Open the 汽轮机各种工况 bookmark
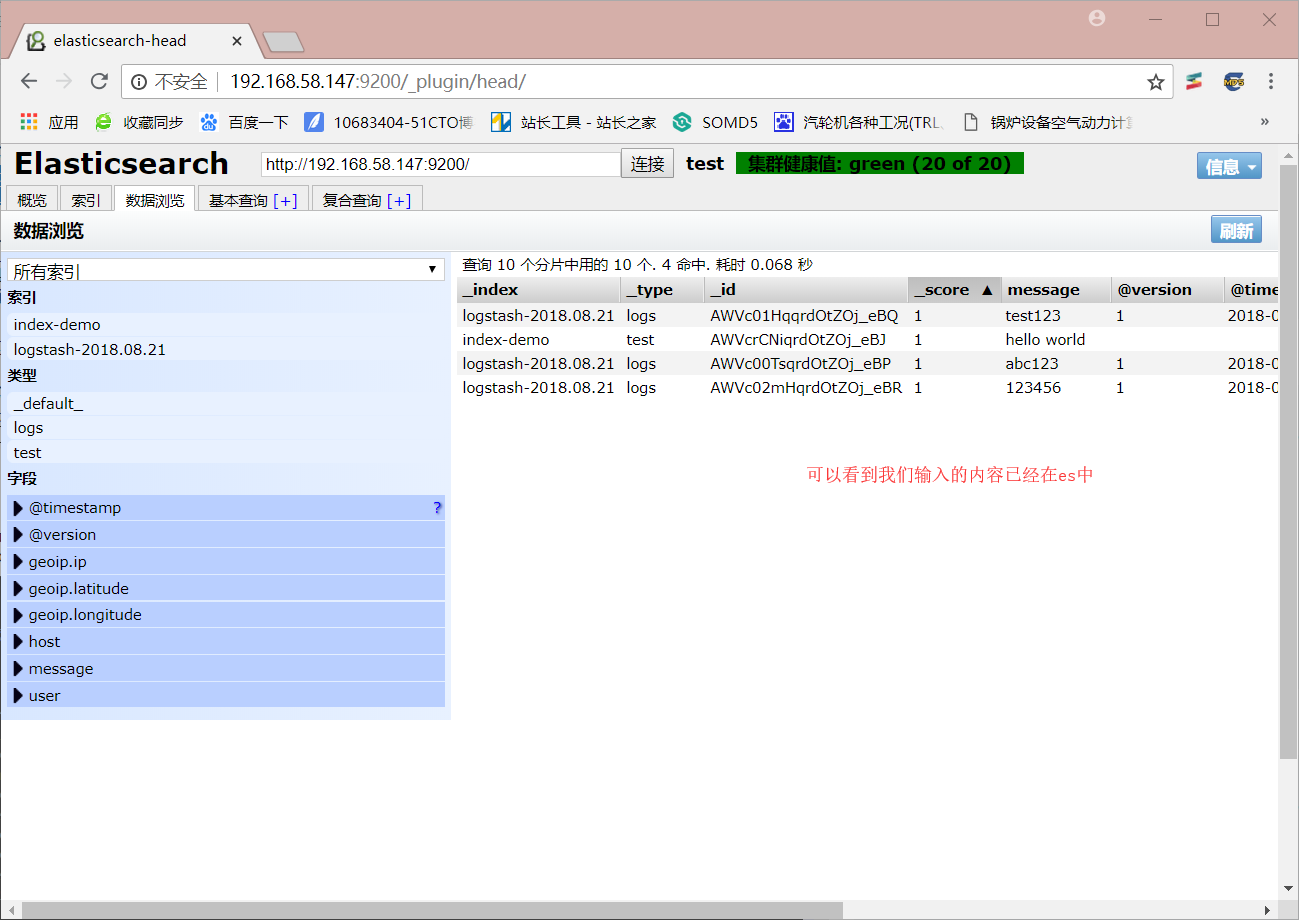 859,122
